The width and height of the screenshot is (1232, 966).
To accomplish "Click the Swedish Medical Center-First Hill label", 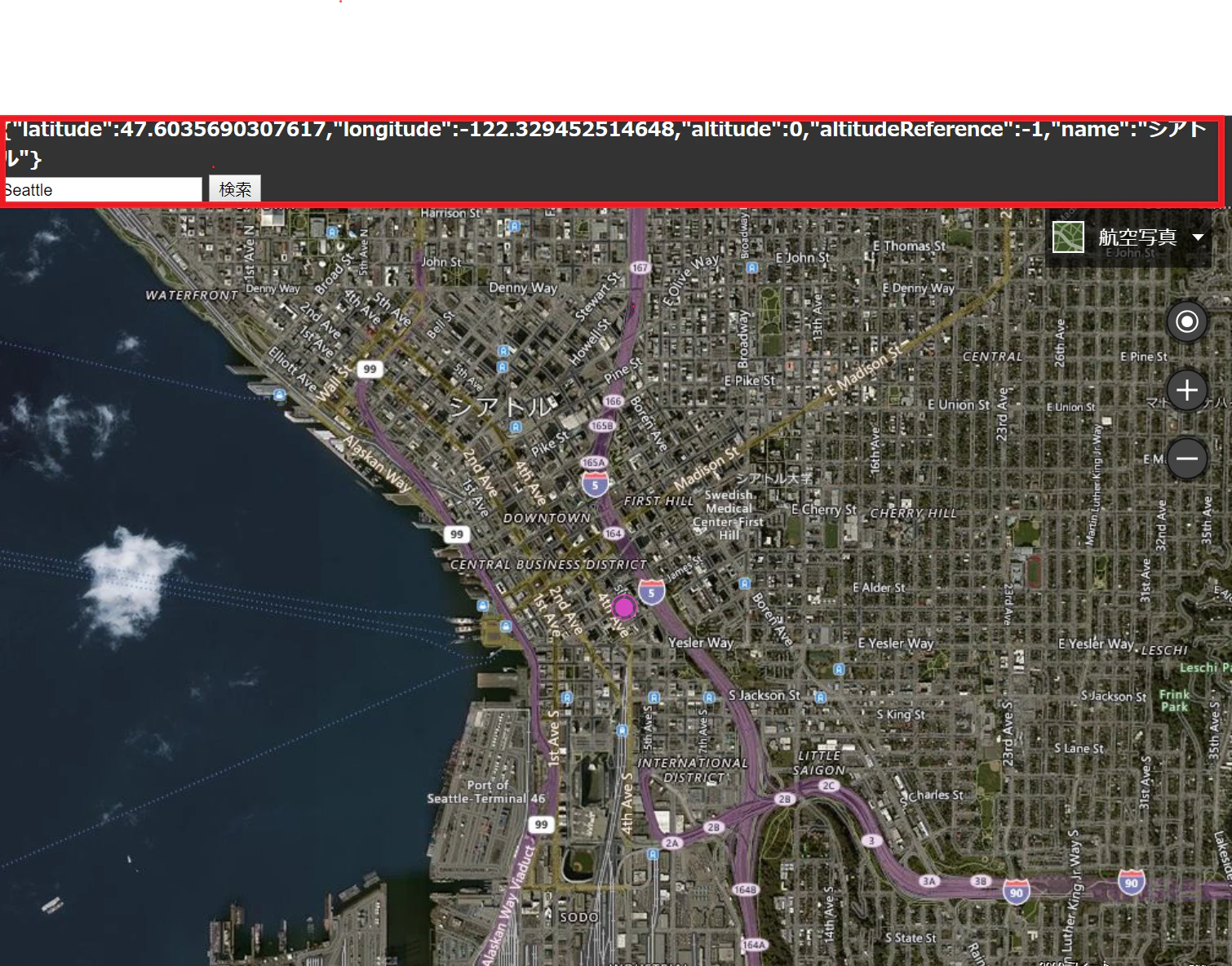I will 729,515.
